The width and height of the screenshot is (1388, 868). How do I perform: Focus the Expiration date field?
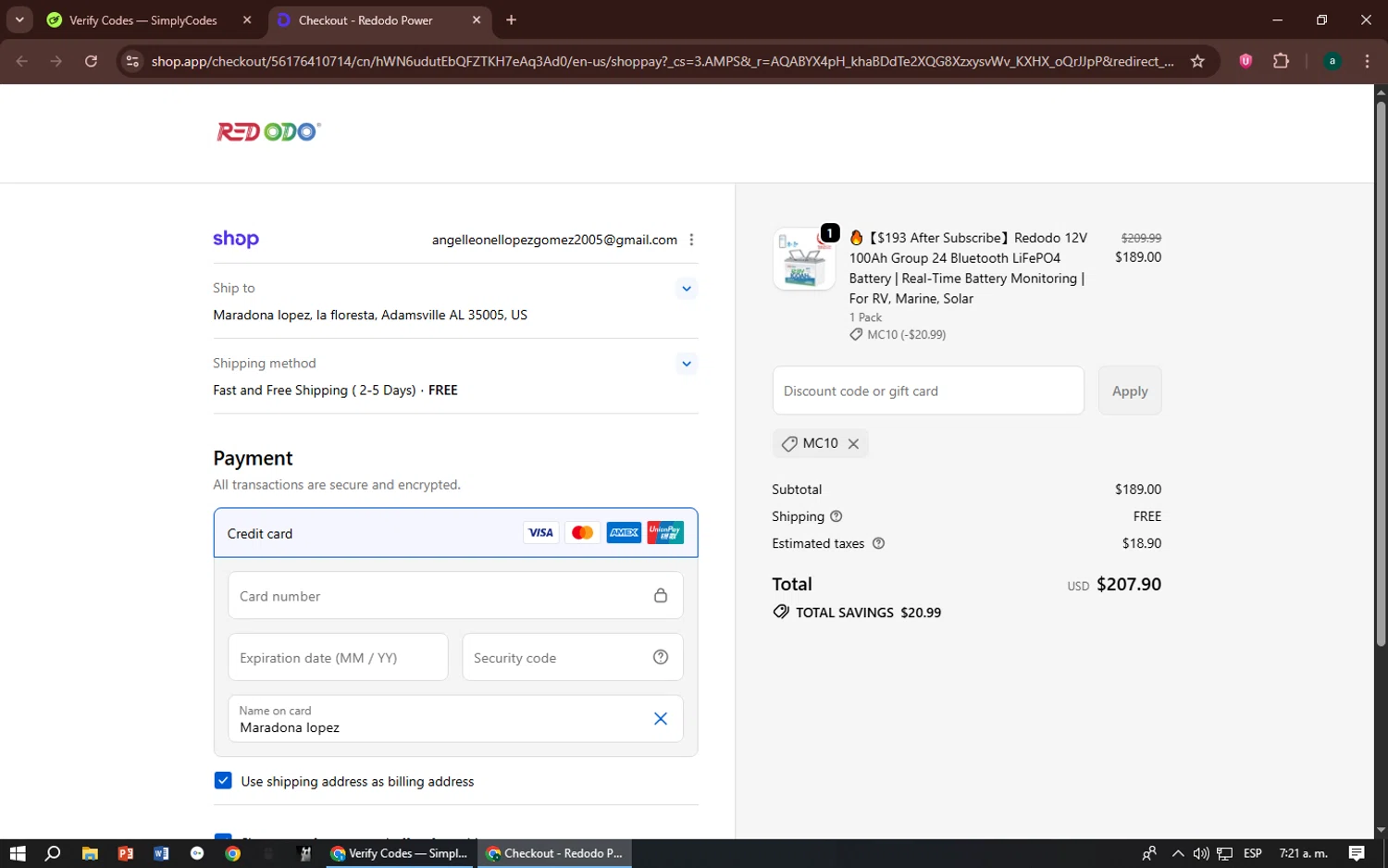click(x=338, y=658)
